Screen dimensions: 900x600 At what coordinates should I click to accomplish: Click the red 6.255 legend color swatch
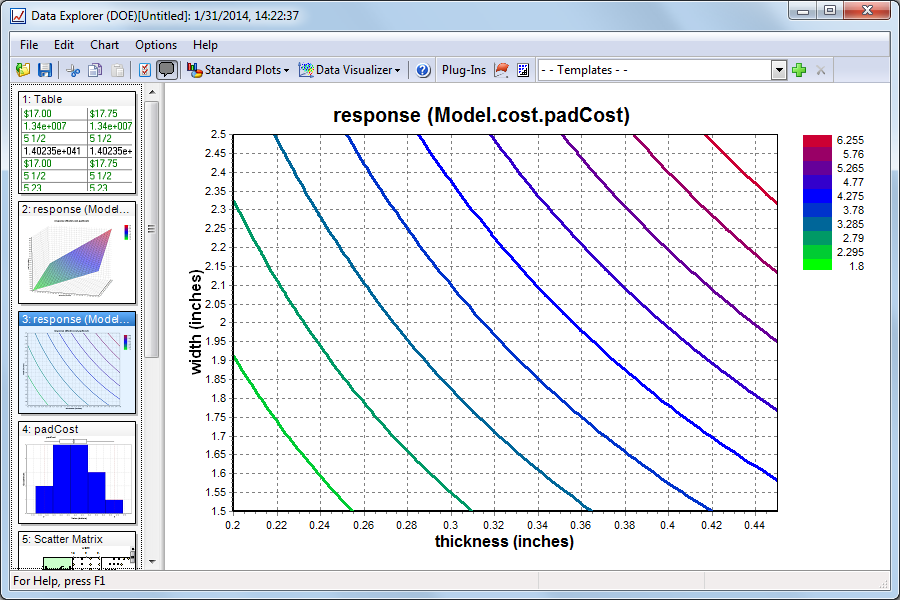(817, 141)
